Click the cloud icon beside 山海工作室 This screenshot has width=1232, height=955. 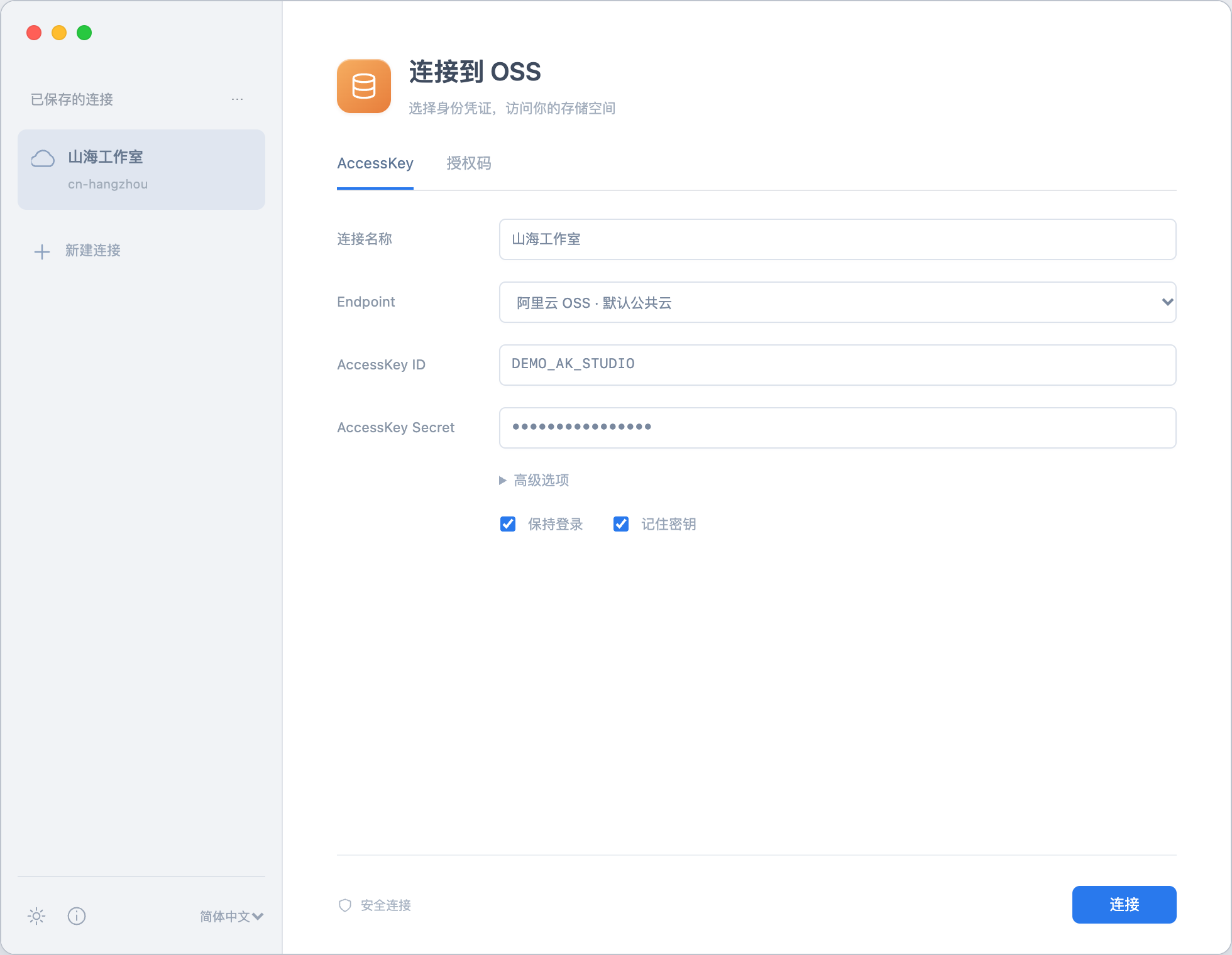[43, 158]
